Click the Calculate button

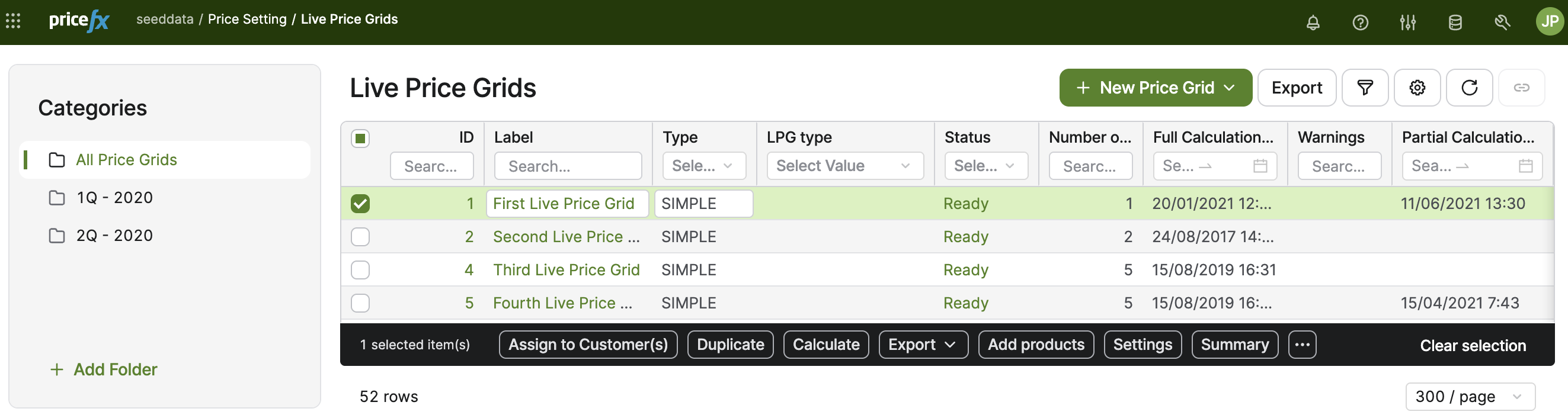826,345
